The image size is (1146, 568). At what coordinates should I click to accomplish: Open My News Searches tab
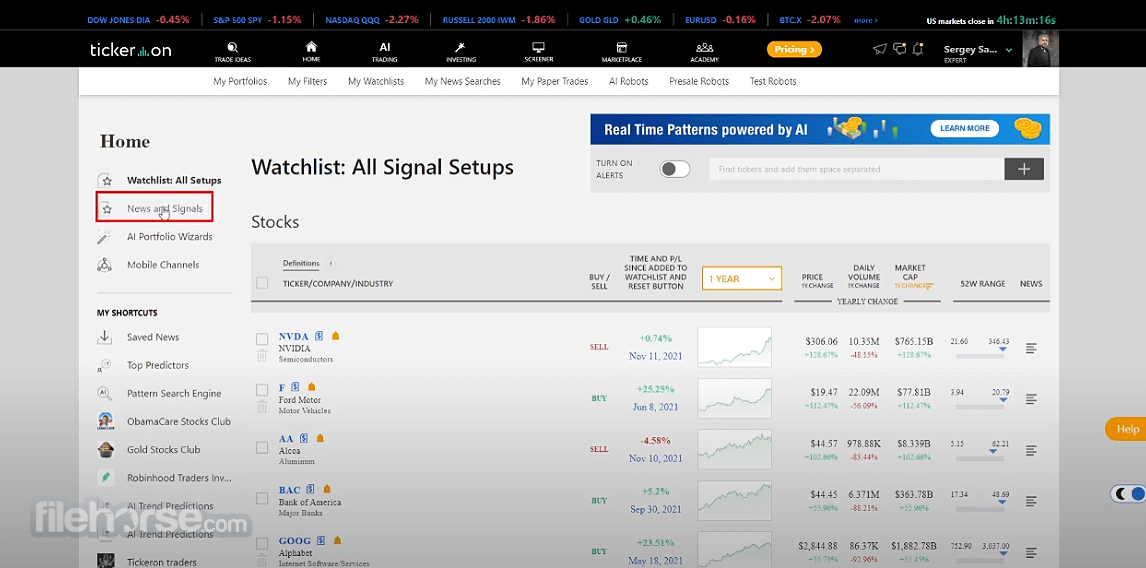point(463,81)
